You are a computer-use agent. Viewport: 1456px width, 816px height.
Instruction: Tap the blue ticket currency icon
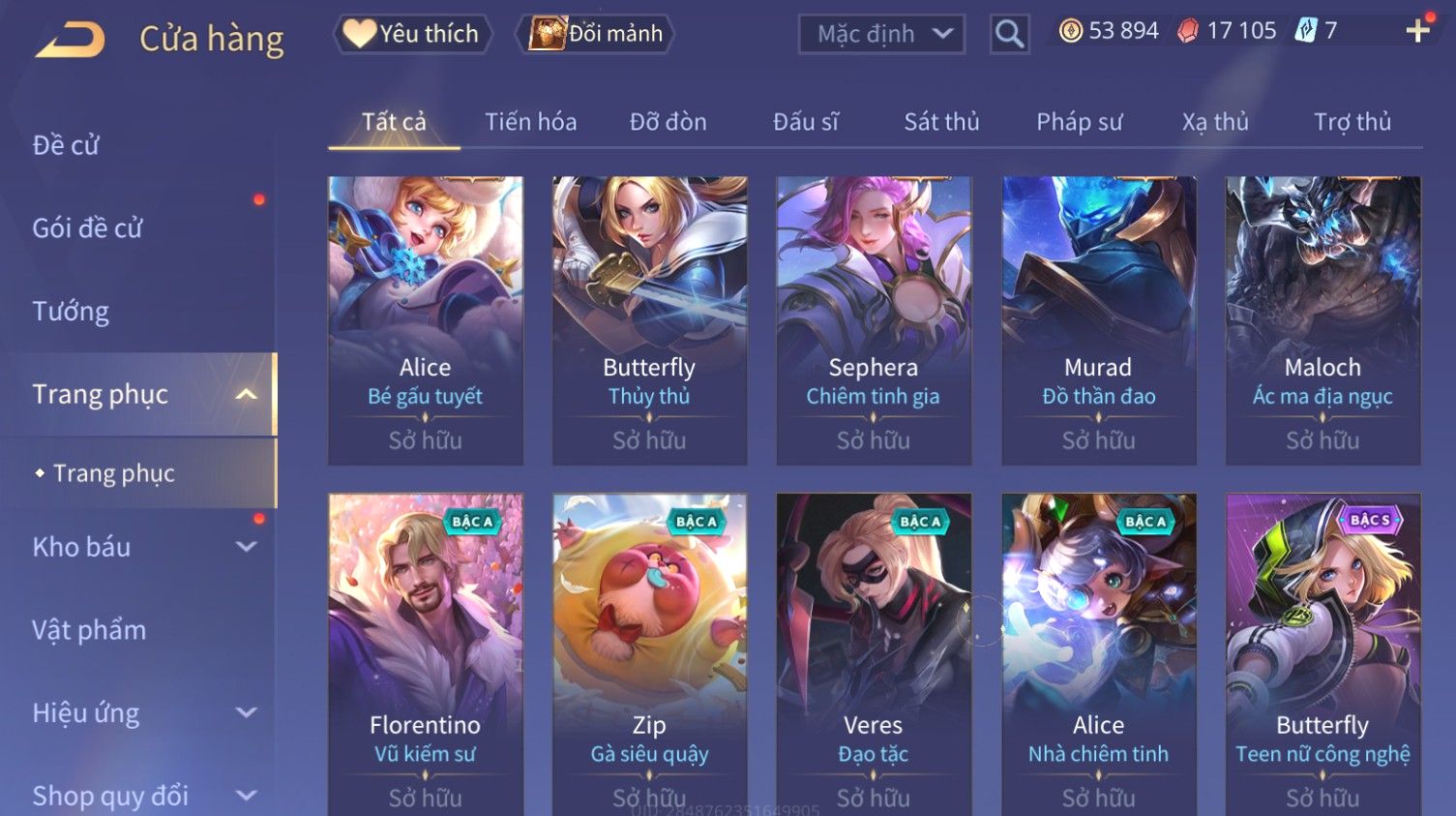[x=1306, y=31]
